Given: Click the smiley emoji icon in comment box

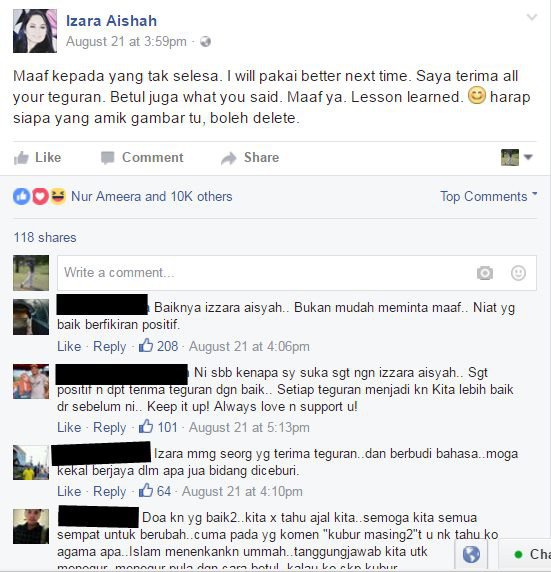Looking at the screenshot, I should 518,273.
